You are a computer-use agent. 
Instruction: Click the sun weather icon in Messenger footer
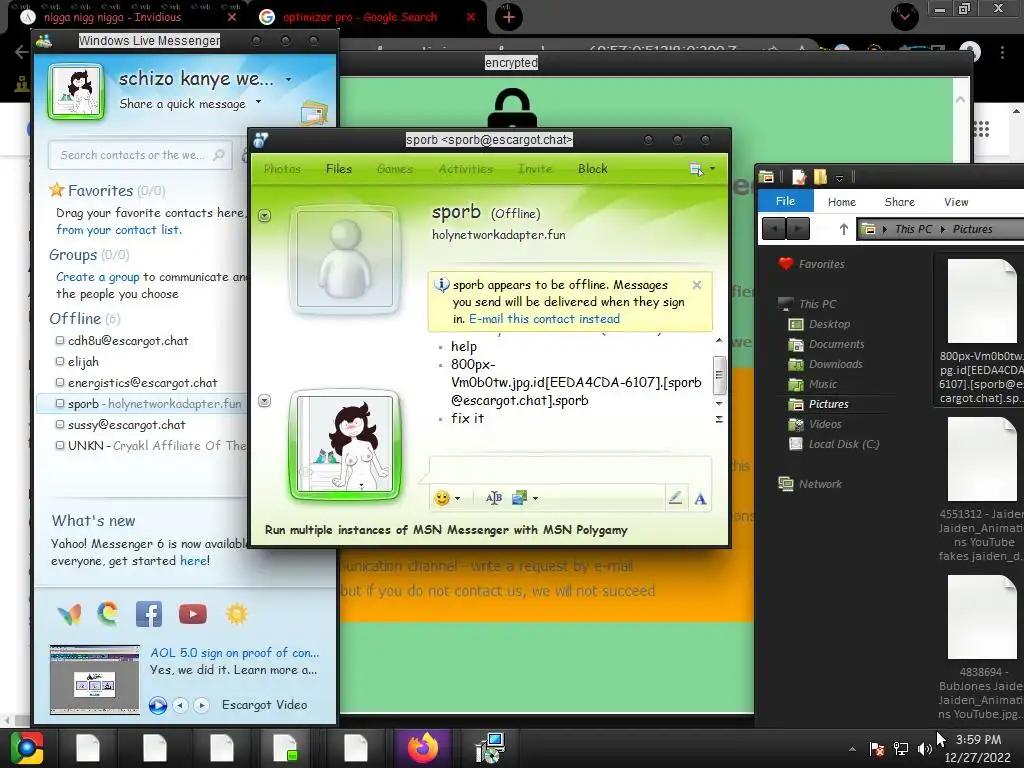(236, 614)
